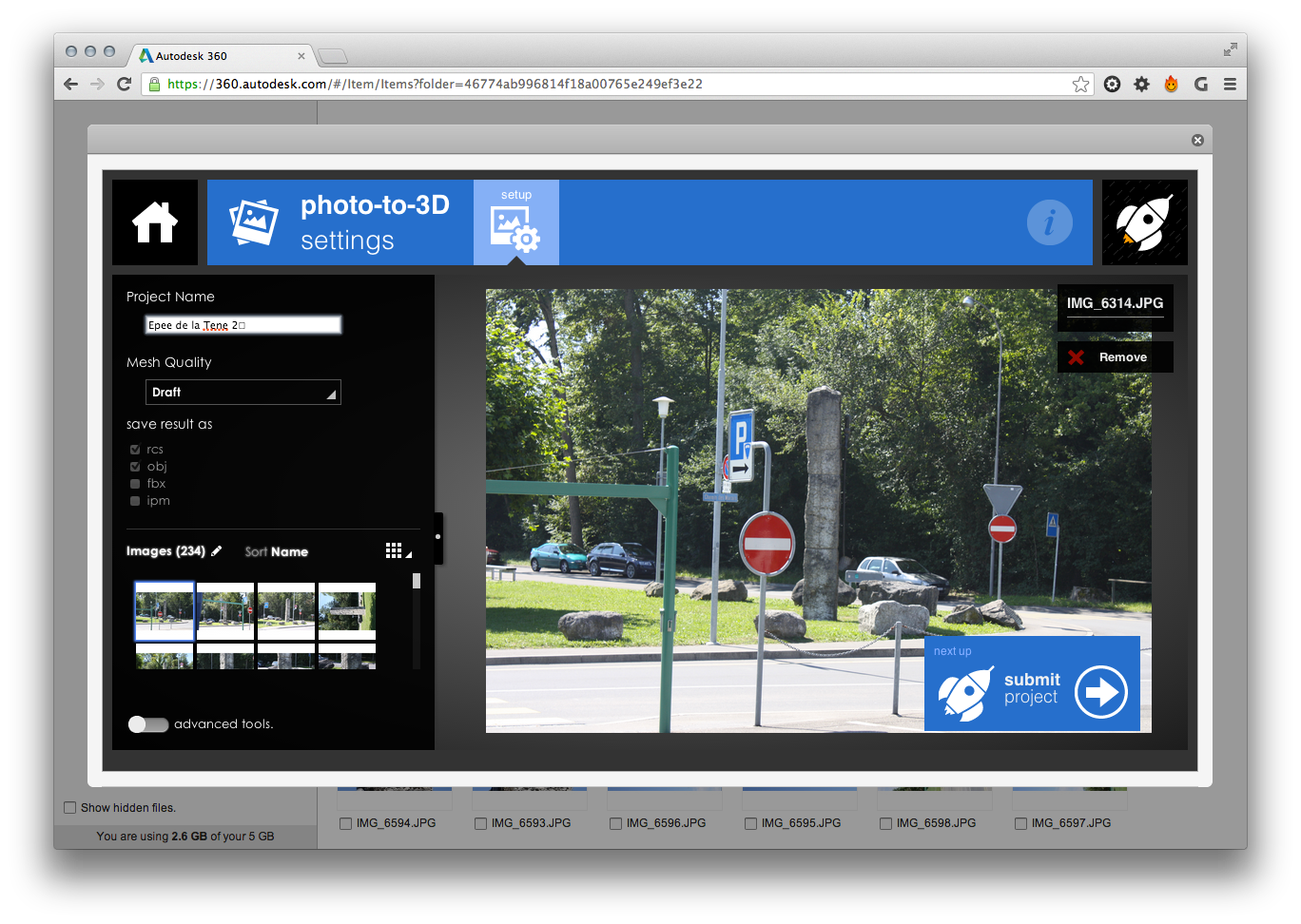
Task: Click the submit project button
Action: [x=1032, y=684]
